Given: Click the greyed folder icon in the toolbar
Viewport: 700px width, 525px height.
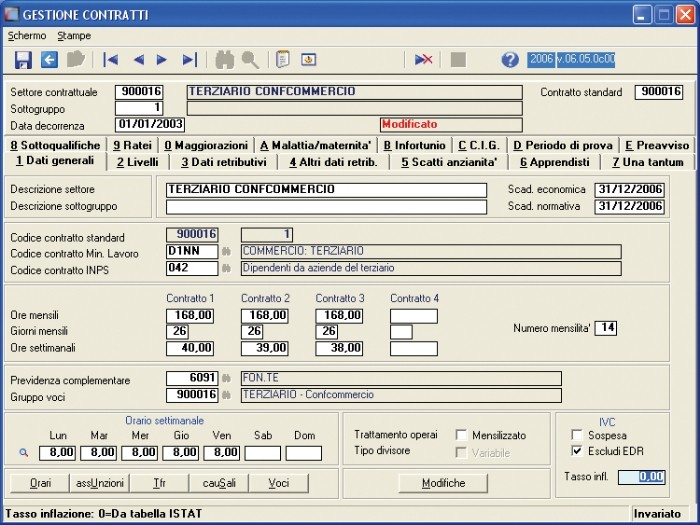Looking at the screenshot, I should pos(75,59).
